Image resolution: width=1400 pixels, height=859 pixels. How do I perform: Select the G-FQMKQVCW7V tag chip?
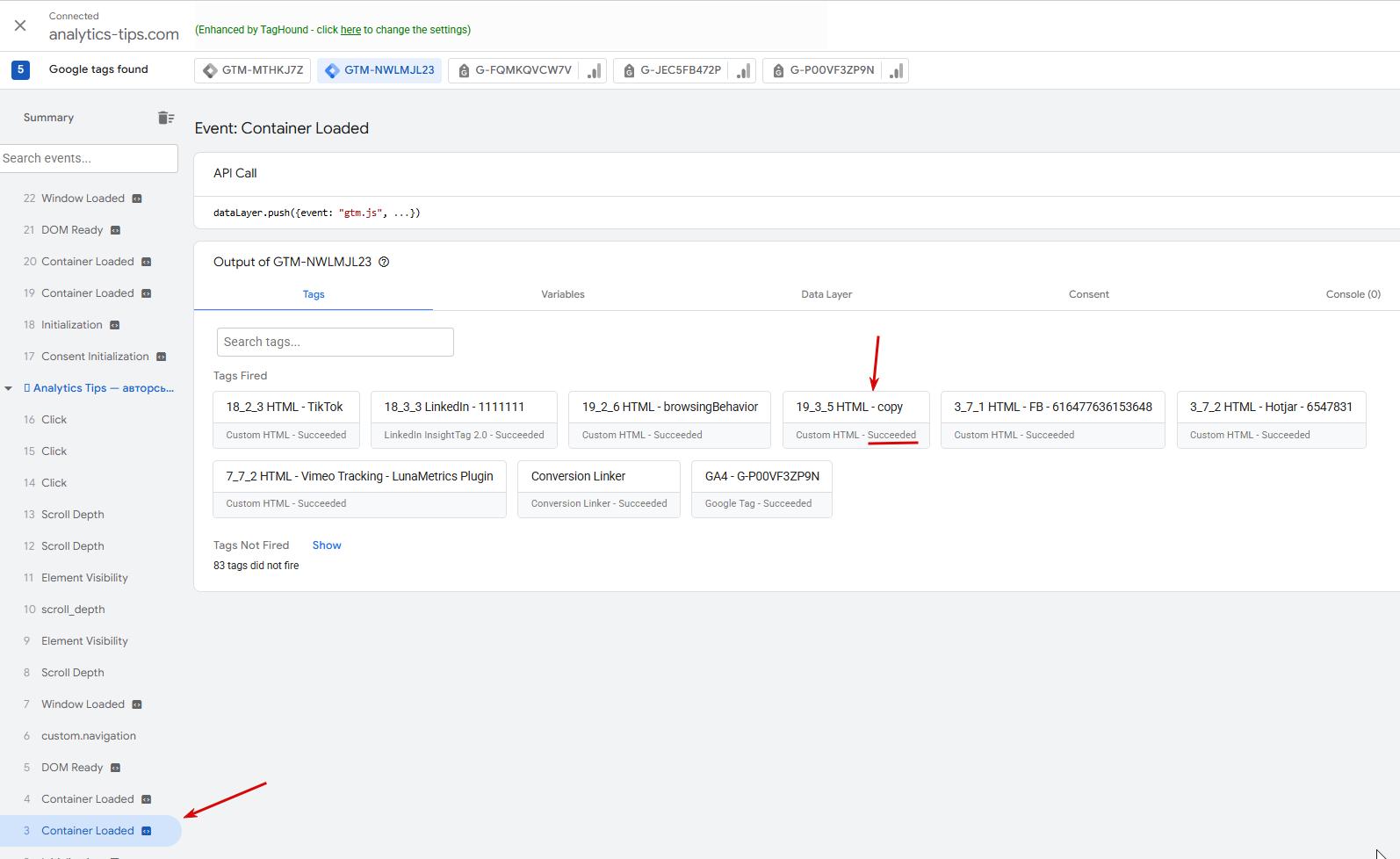(x=514, y=70)
